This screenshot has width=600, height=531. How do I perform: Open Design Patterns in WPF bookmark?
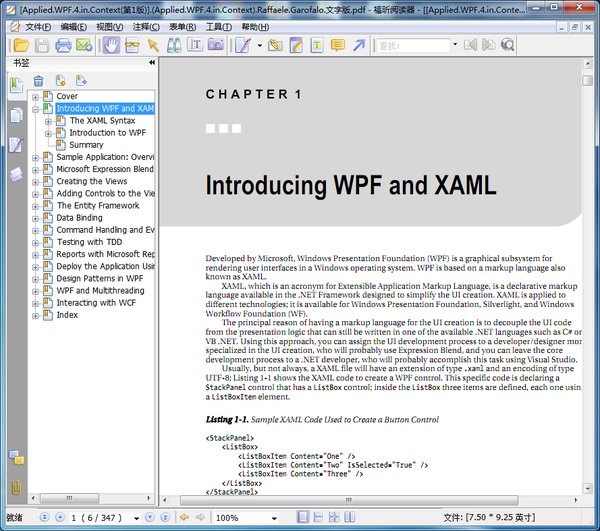click(100, 279)
